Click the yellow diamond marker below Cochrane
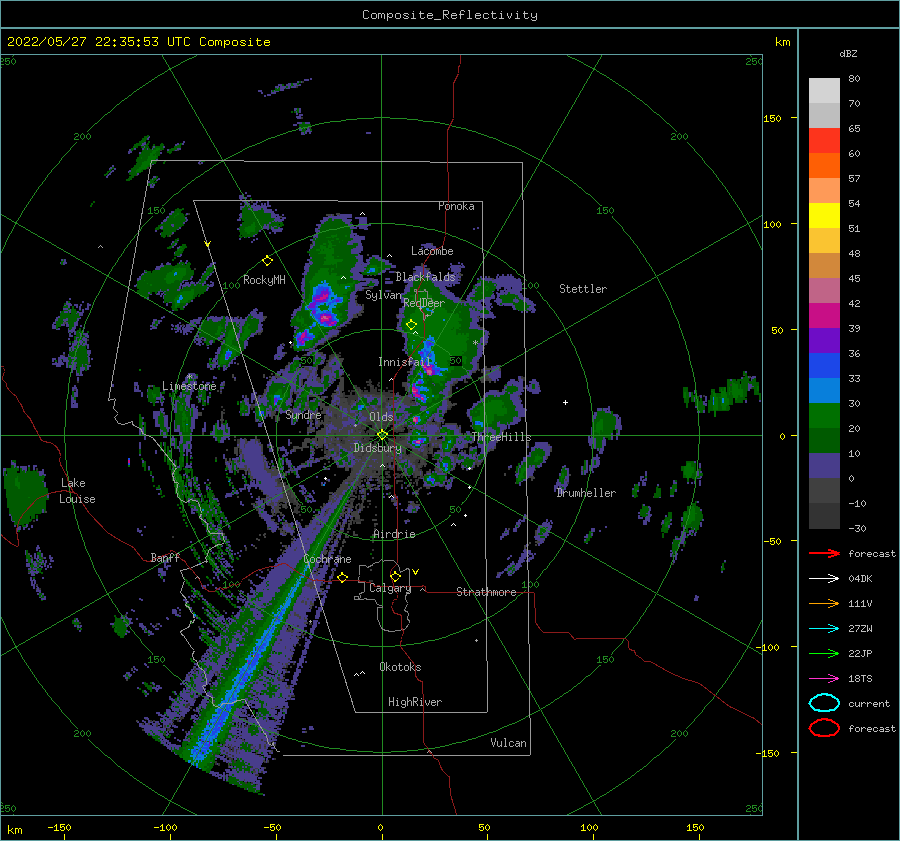Image resolution: width=900 pixels, height=841 pixels. pyautogui.click(x=343, y=577)
